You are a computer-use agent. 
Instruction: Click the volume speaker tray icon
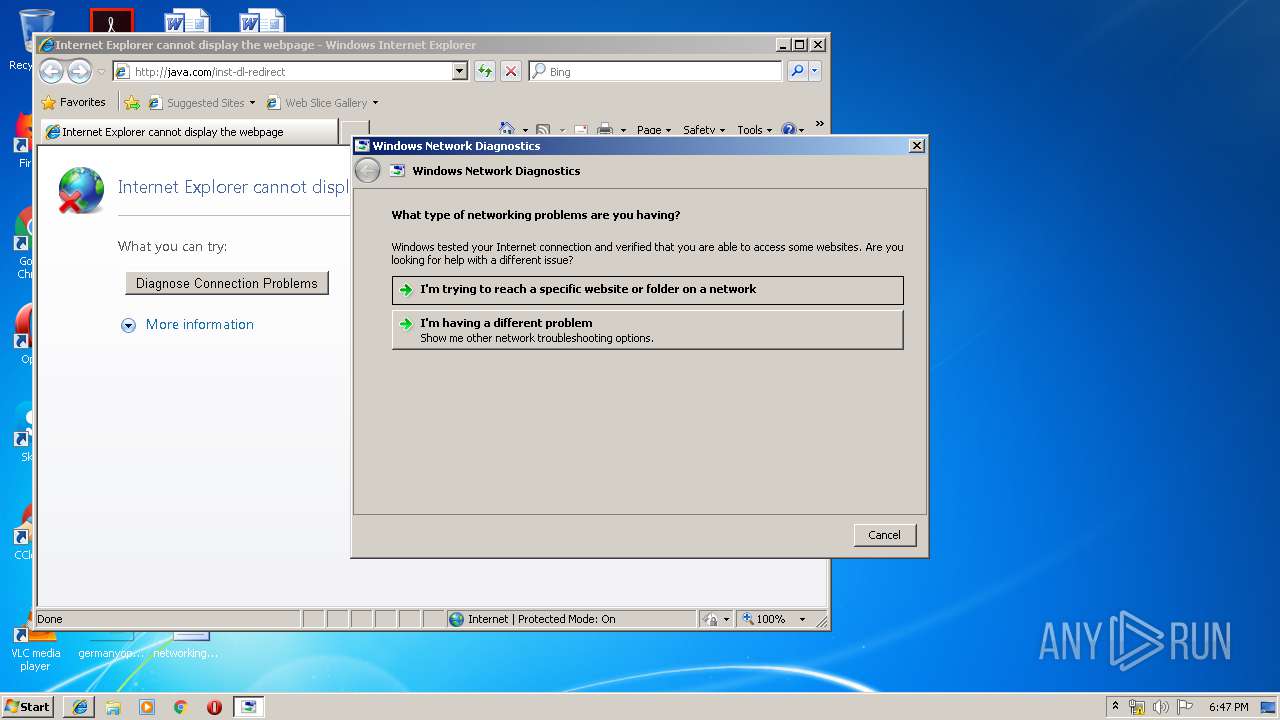1161,707
